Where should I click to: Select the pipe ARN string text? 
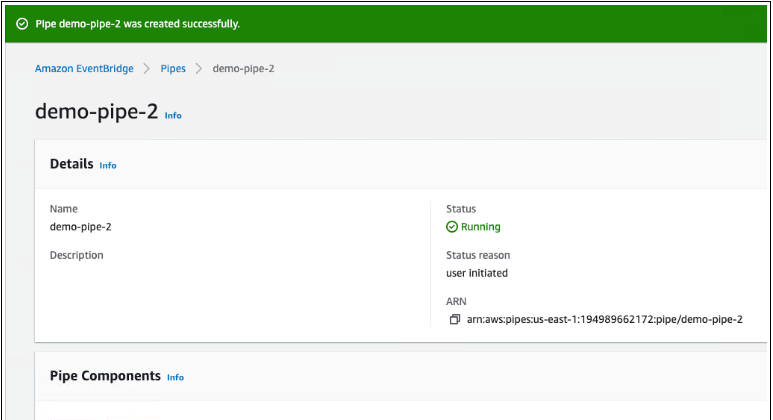tap(604, 320)
